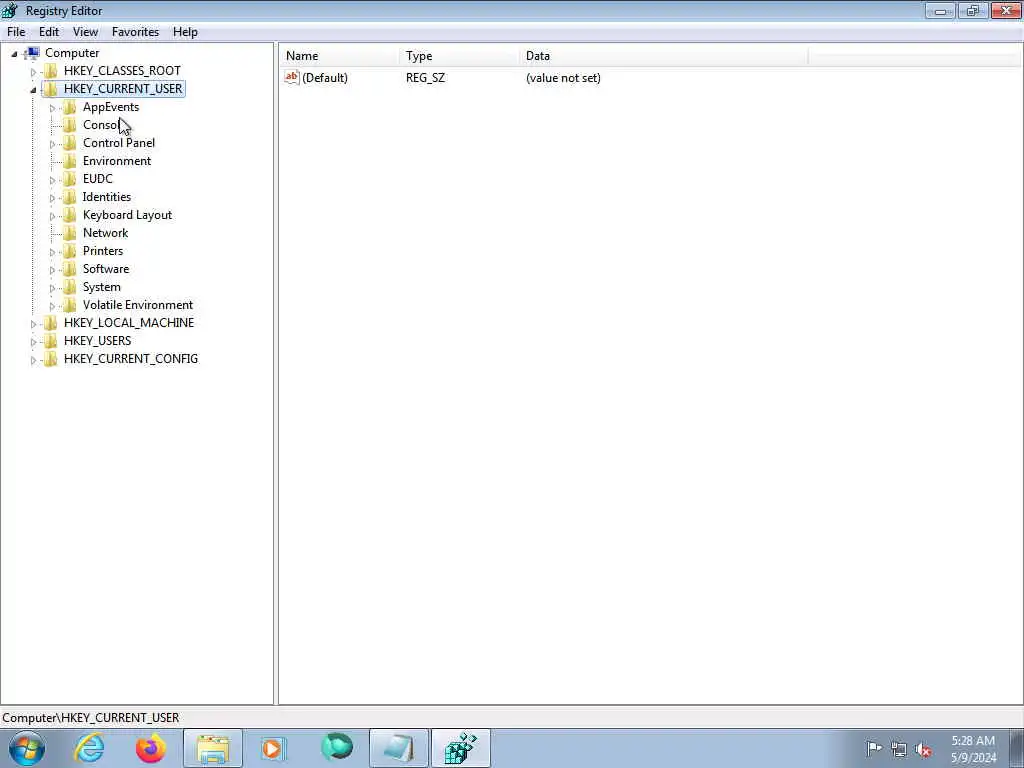
Task: Open the Action Center flag tray icon
Action: [x=874, y=749]
